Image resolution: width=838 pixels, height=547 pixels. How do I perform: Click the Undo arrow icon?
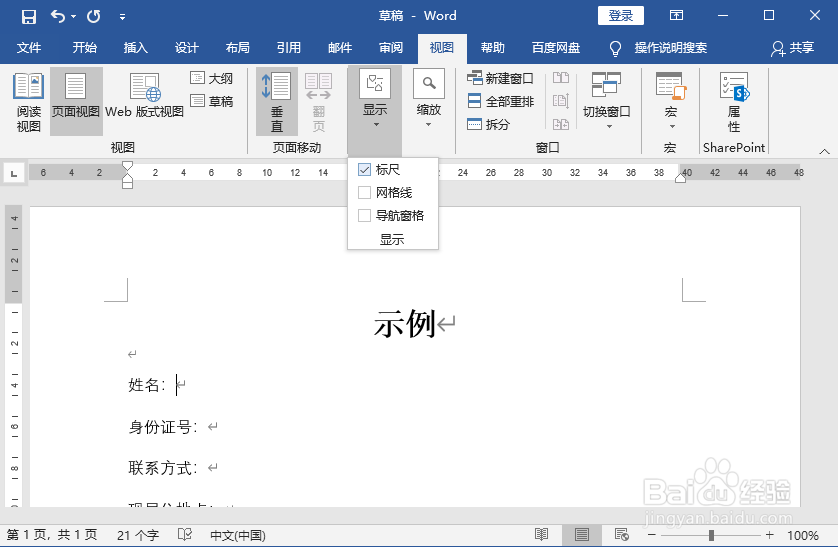58,16
